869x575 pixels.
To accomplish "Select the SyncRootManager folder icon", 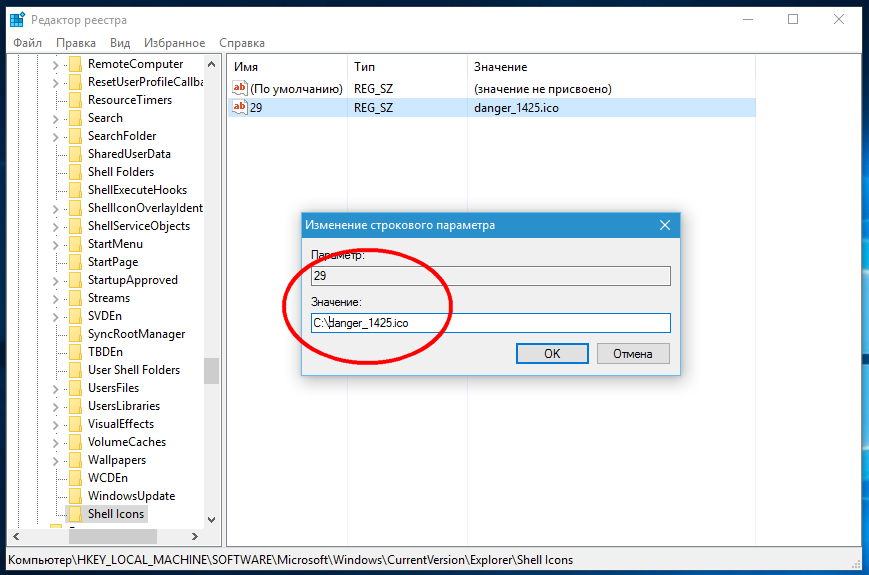I will pyautogui.click(x=75, y=334).
